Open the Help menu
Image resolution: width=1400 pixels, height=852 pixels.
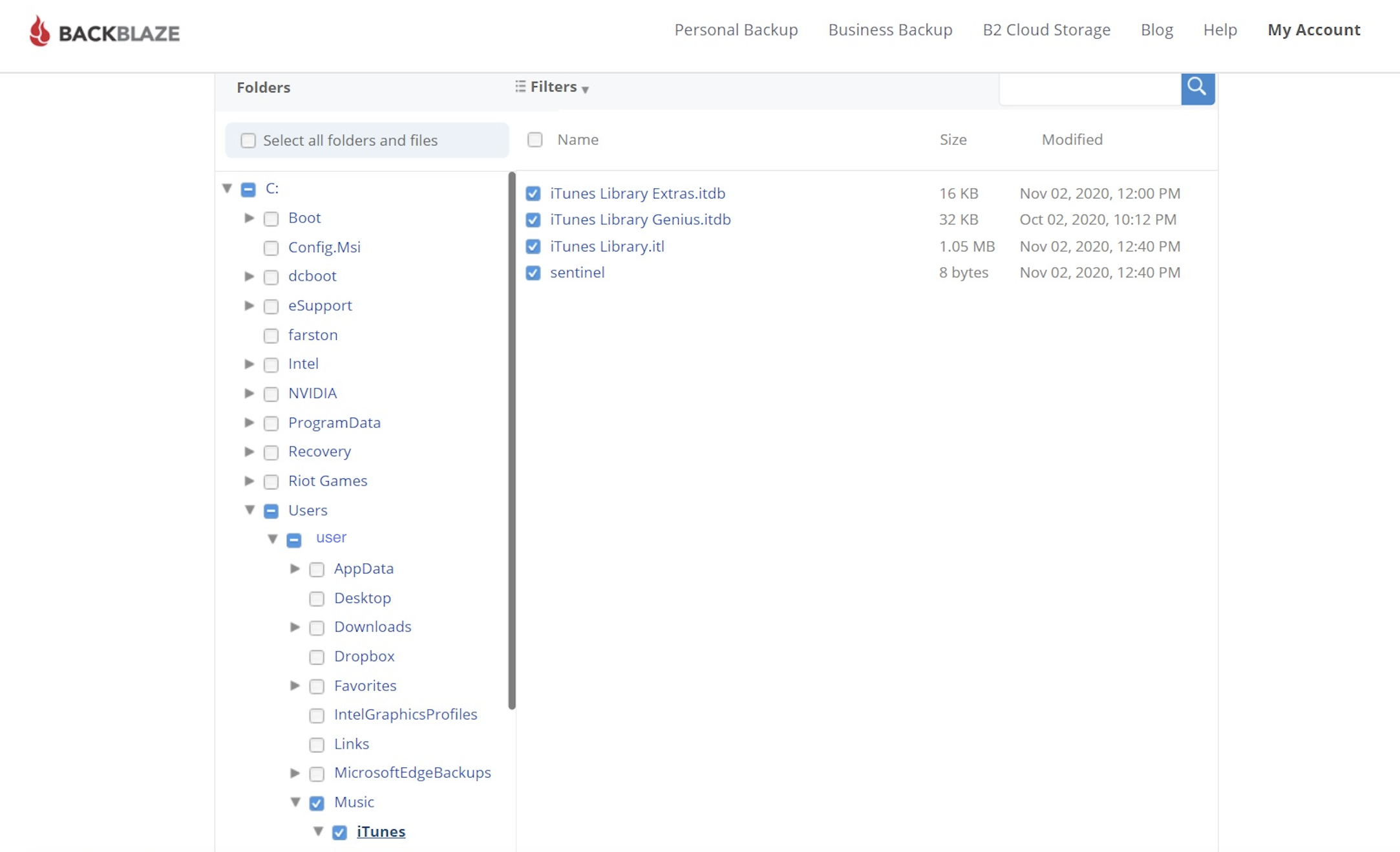click(x=1220, y=30)
